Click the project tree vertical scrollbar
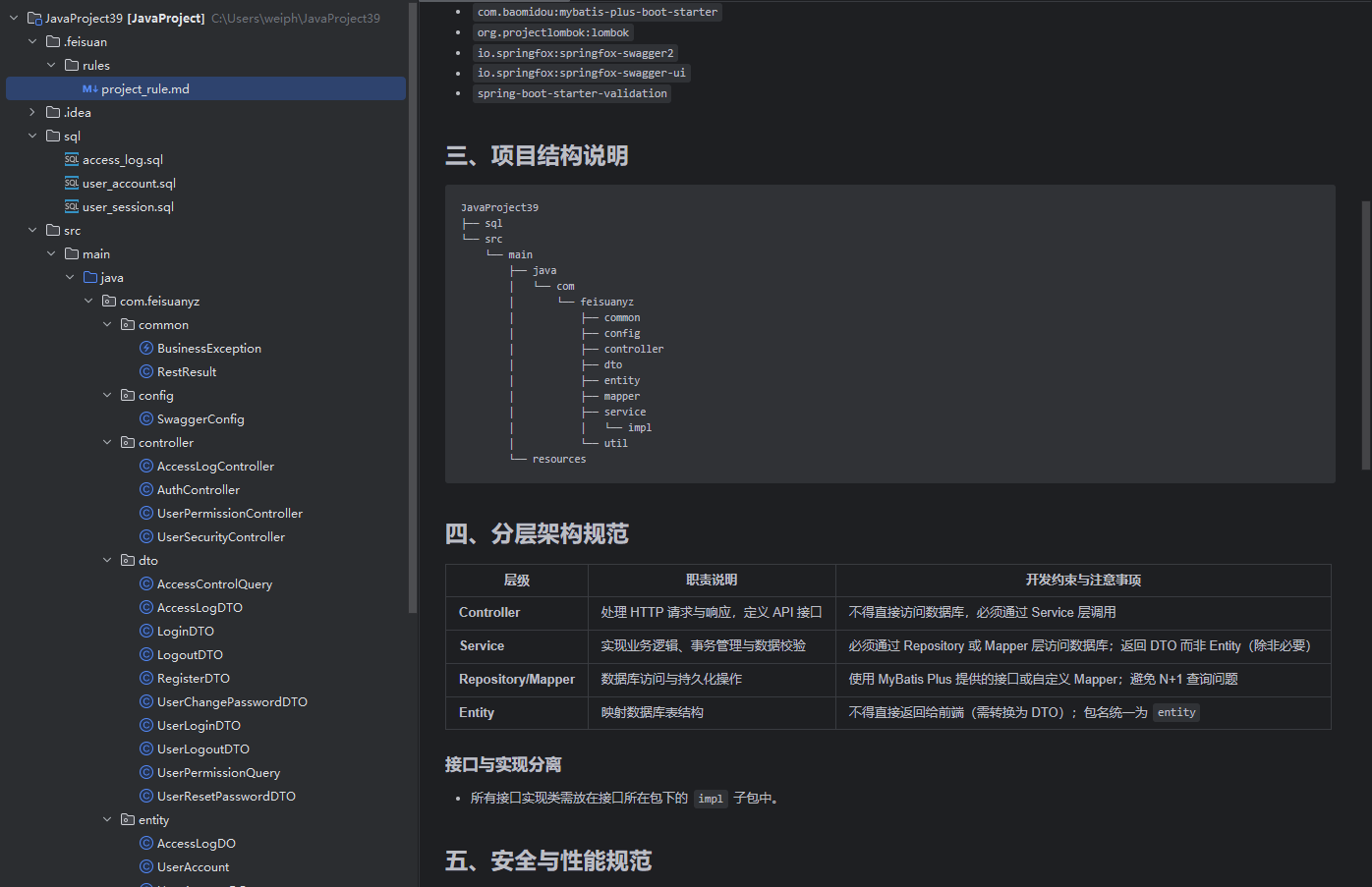Viewport: 1372px width, 887px height. 413,306
